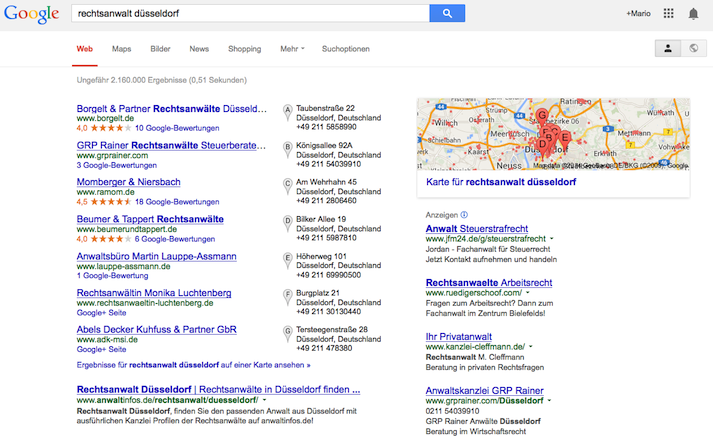This screenshot has height=436, width=713.
Task: Open Anwaltsbüro Martin Lauppe-Assmann result
Action: click(x=156, y=256)
